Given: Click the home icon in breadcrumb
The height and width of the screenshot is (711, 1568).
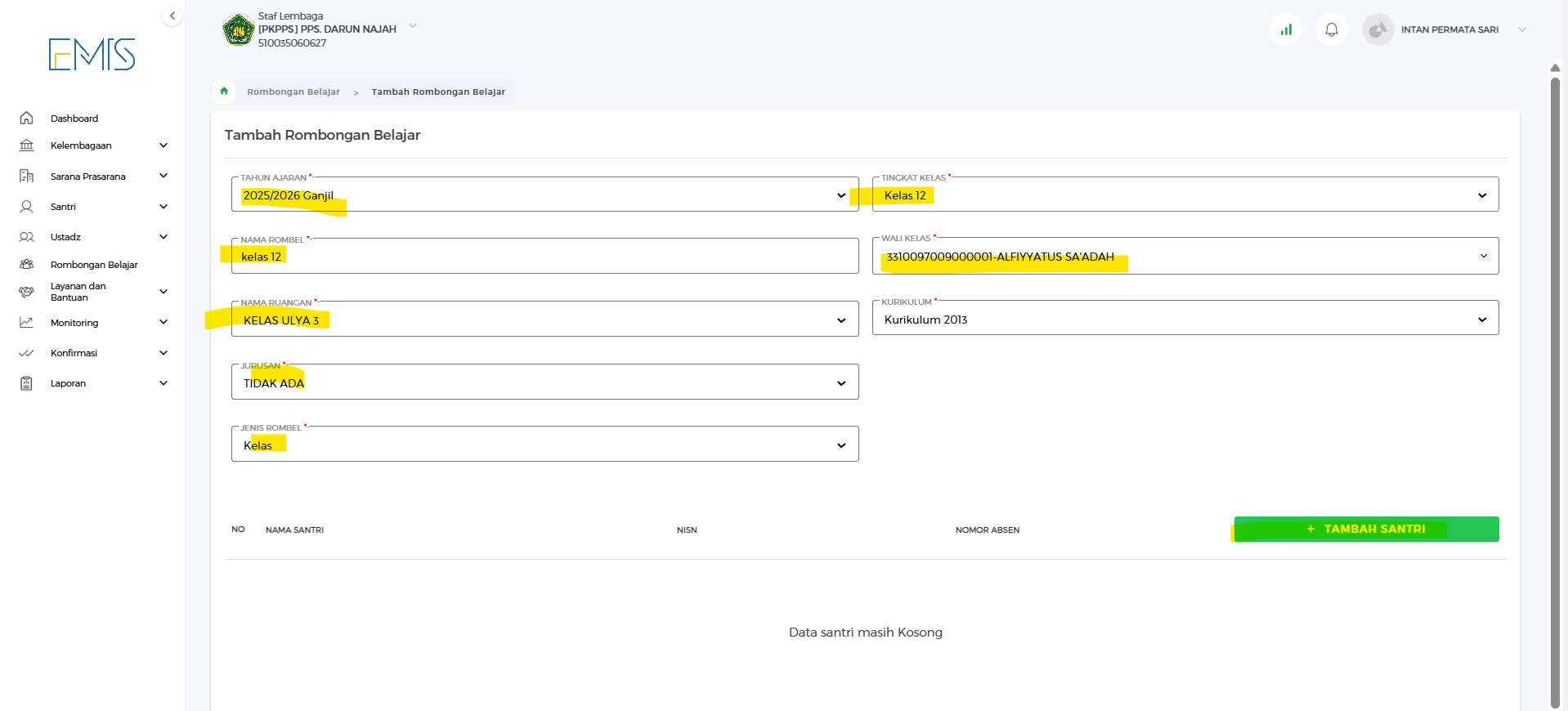Looking at the screenshot, I should pos(224,92).
